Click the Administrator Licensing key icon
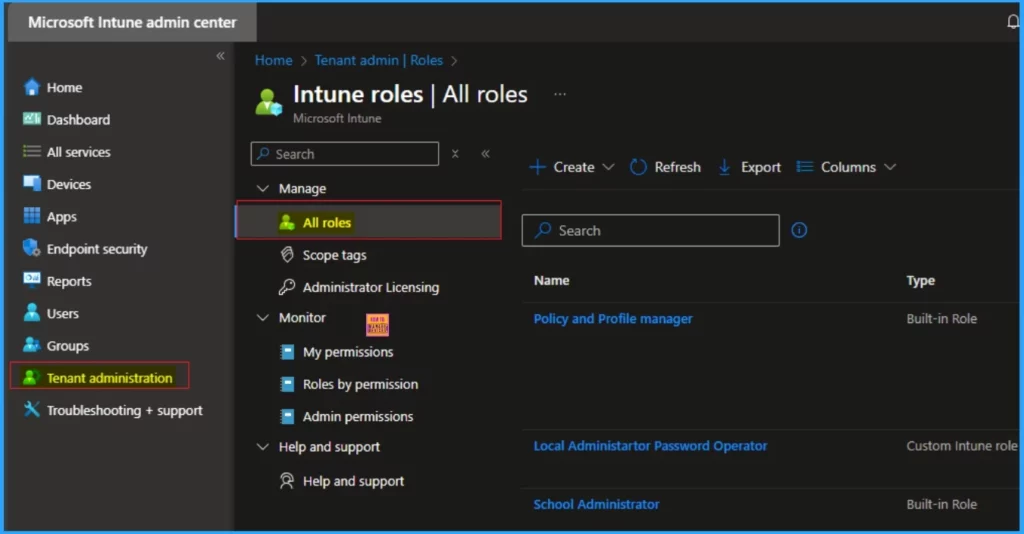This screenshot has width=1024, height=534. [x=287, y=287]
